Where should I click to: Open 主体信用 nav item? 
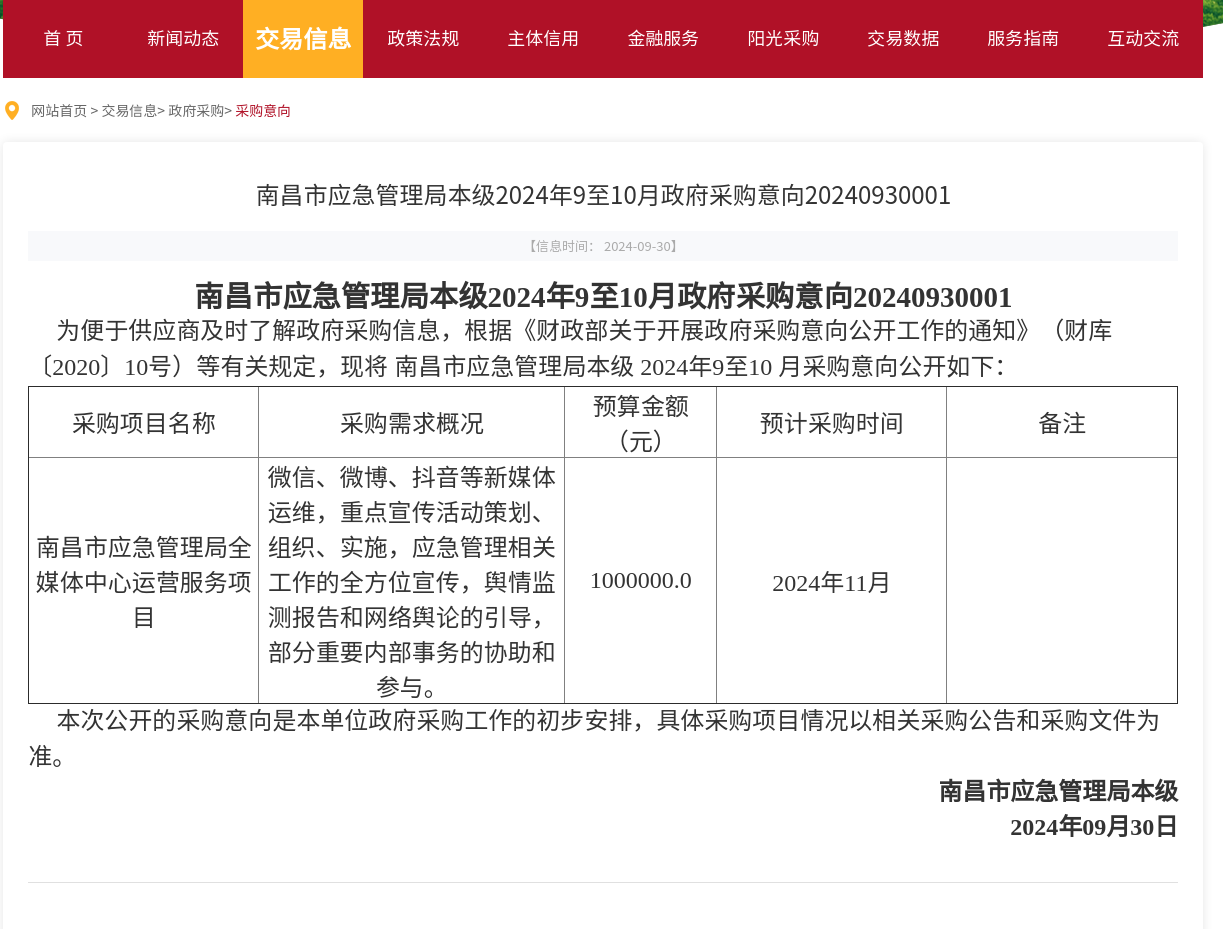click(x=543, y=39)
